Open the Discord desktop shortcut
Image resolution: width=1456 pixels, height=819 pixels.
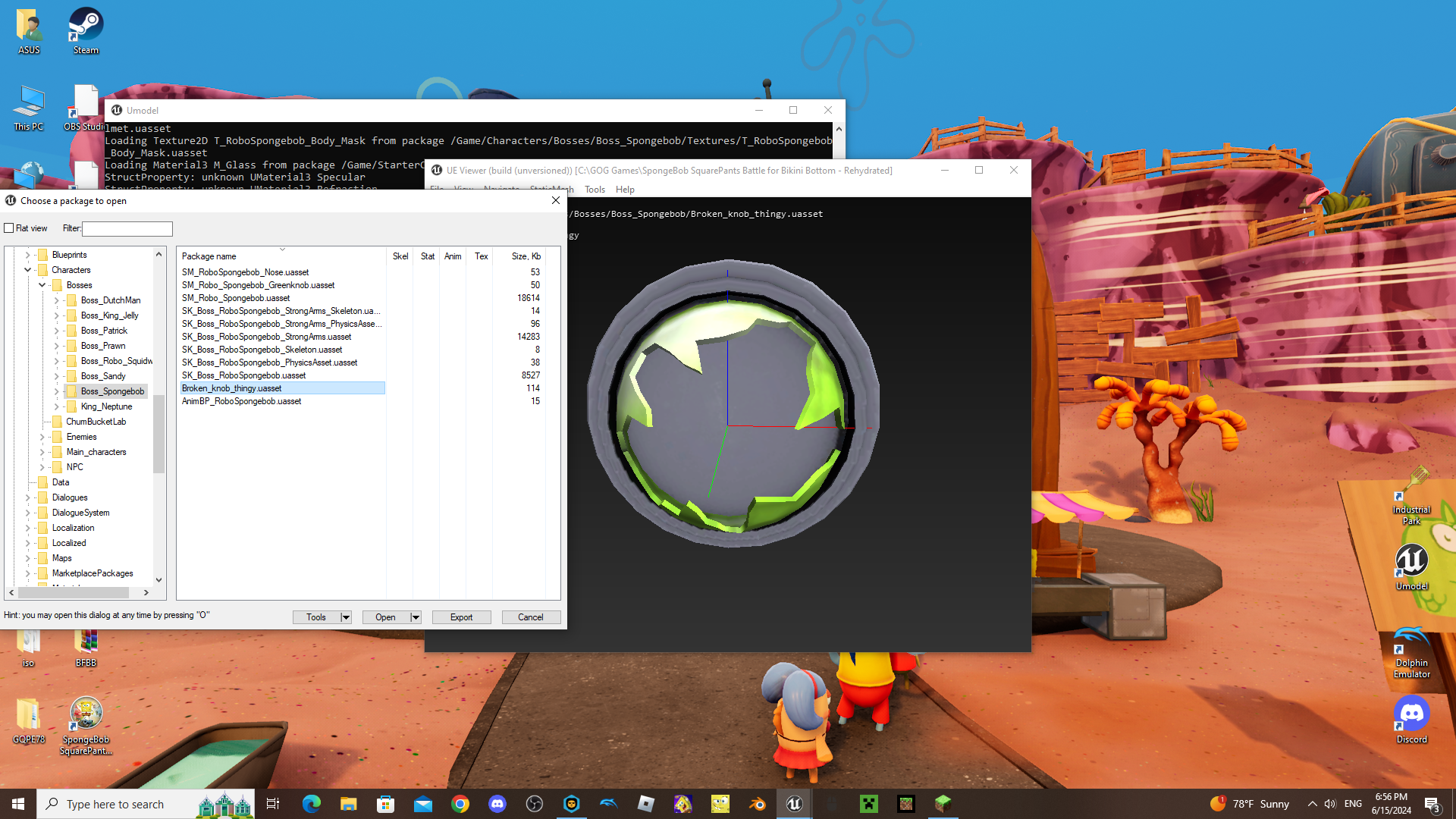tap(1411, 720)
